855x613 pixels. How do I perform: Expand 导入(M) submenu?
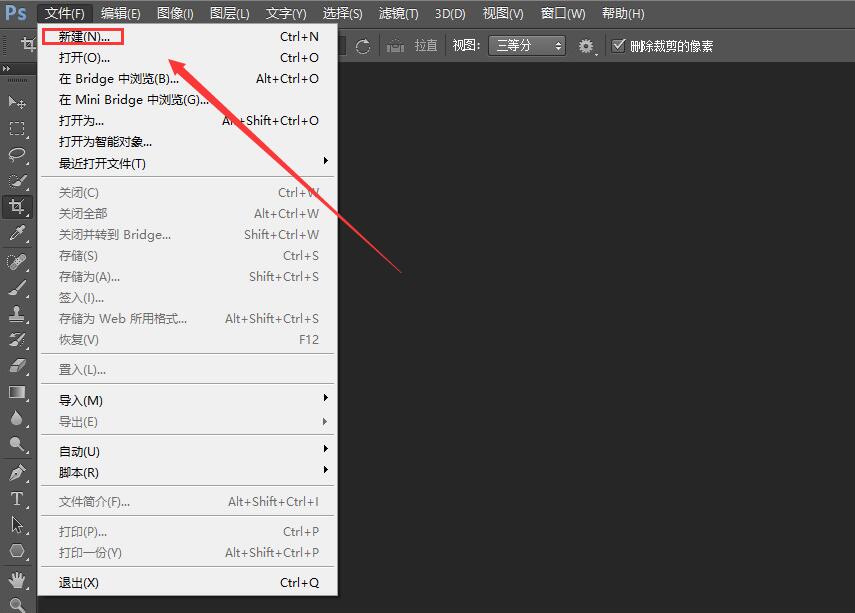pos(188,400)
